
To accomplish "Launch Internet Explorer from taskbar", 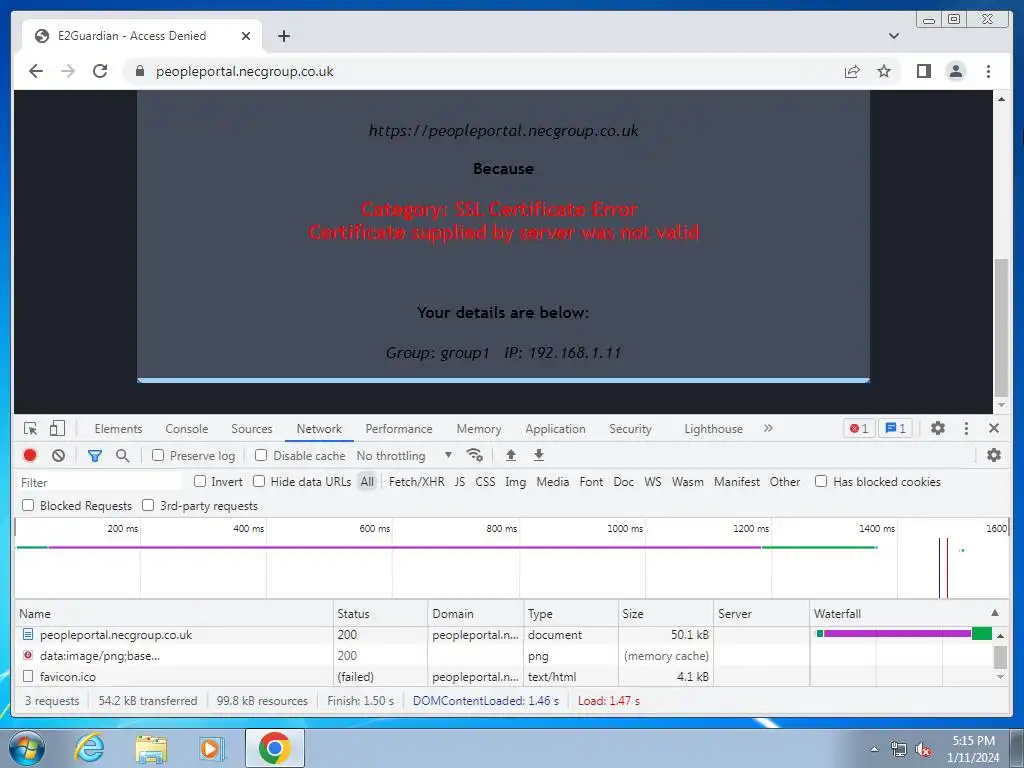I will click(89, 748).
